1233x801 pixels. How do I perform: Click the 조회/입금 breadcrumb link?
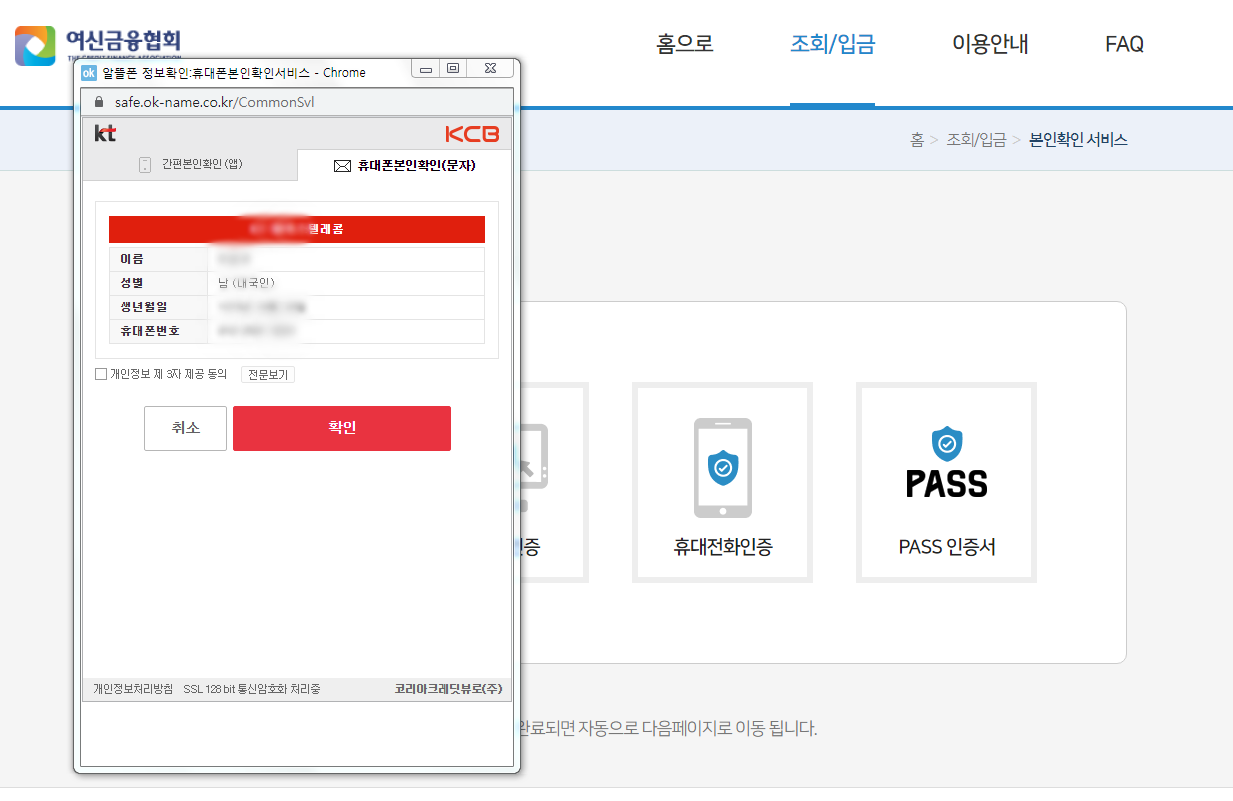point(976,140)
